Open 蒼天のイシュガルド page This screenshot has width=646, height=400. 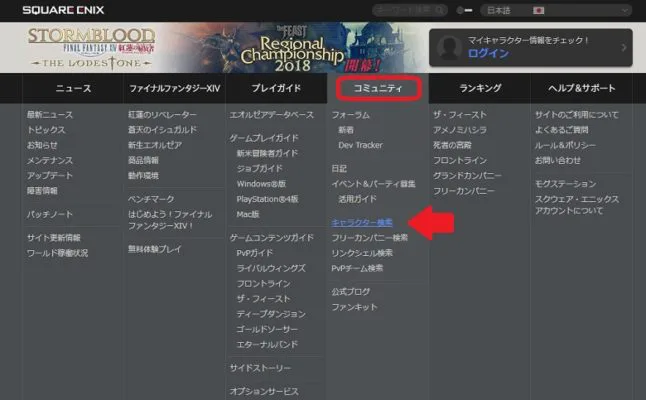coord(162,130)
